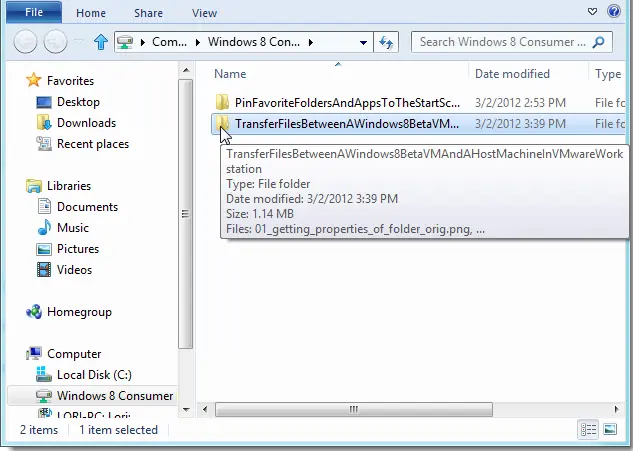Viewport: 633px width, 451px height.
Task: Click the Downloads folder icon
Action: click(44, 123)
